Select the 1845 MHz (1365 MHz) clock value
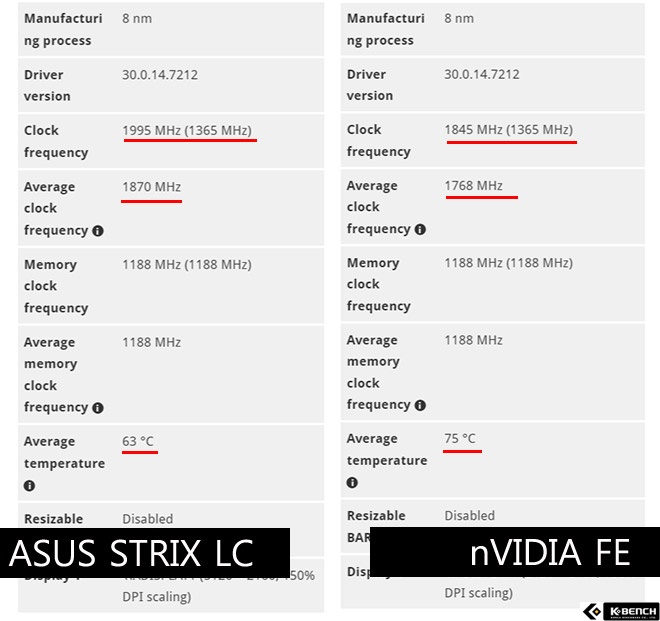Viewport: 660px width, 621px height. click(x=509, y=130)
